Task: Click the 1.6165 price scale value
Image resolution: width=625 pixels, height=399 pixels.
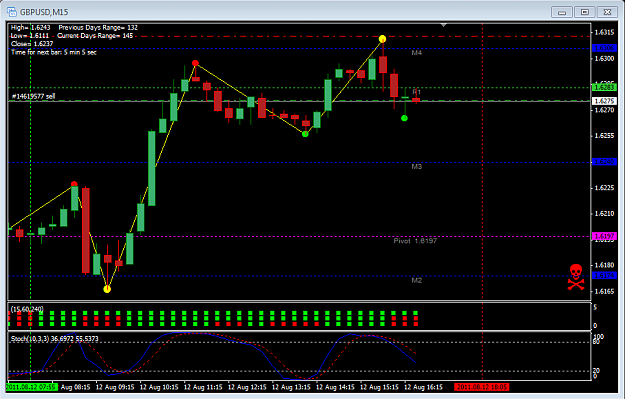Action: pyautogui.click(x=604, y=291)
